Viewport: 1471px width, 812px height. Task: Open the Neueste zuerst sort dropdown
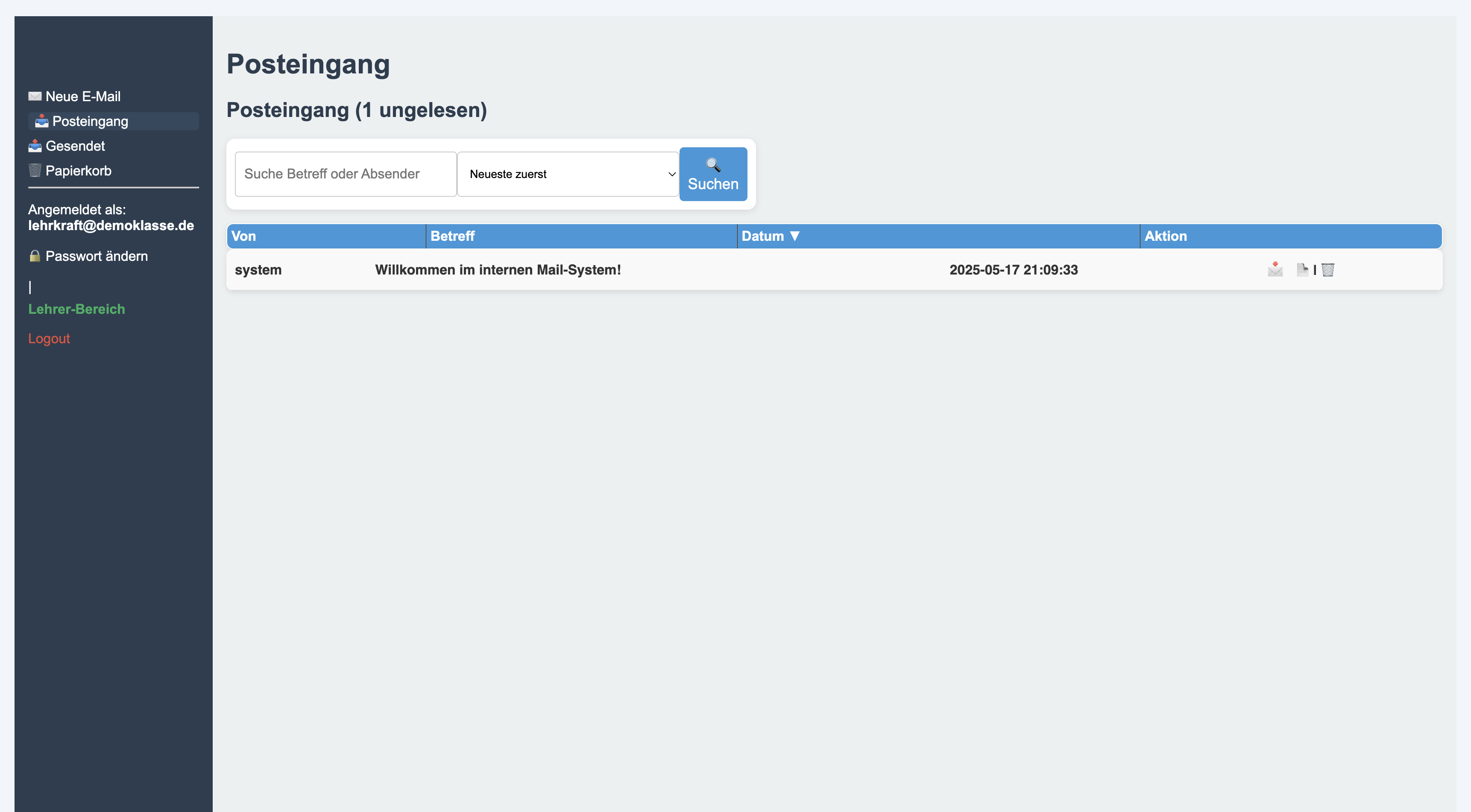pyautogui.click(x=568, y=174)
